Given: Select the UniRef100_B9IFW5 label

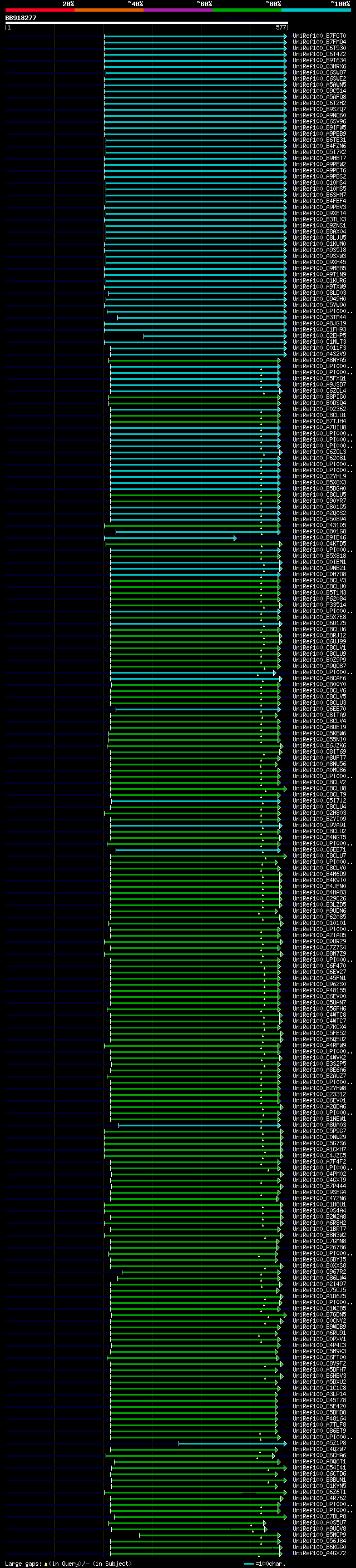Looking at the screenshot, I should pyautogui.click(x=319, y=128).
